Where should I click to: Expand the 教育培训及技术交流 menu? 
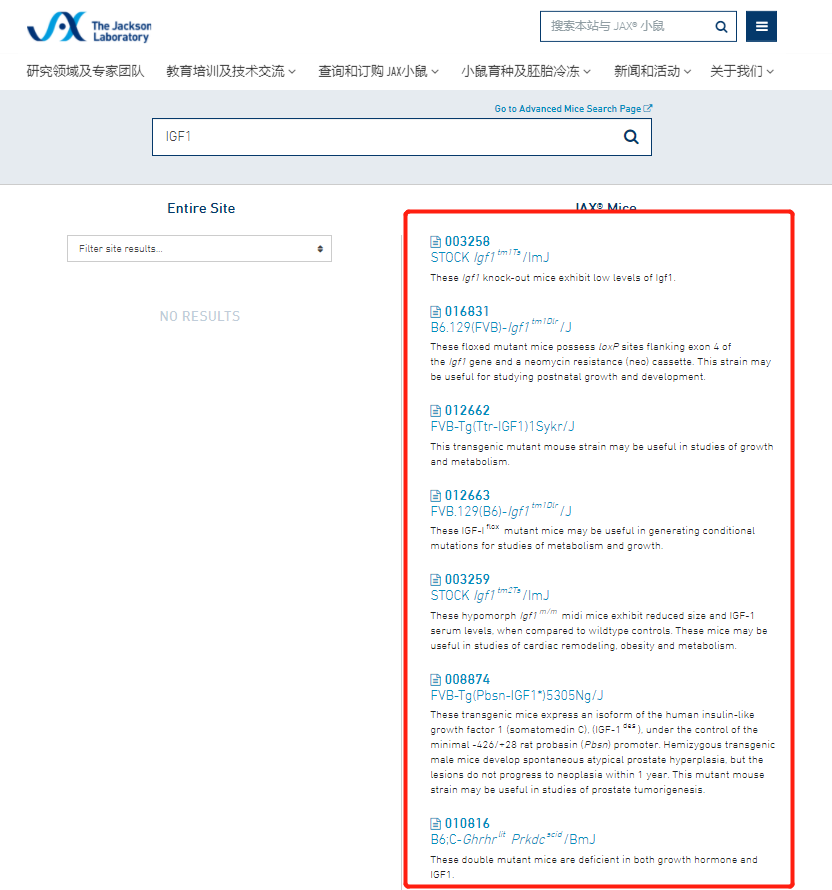click(231, 72)
